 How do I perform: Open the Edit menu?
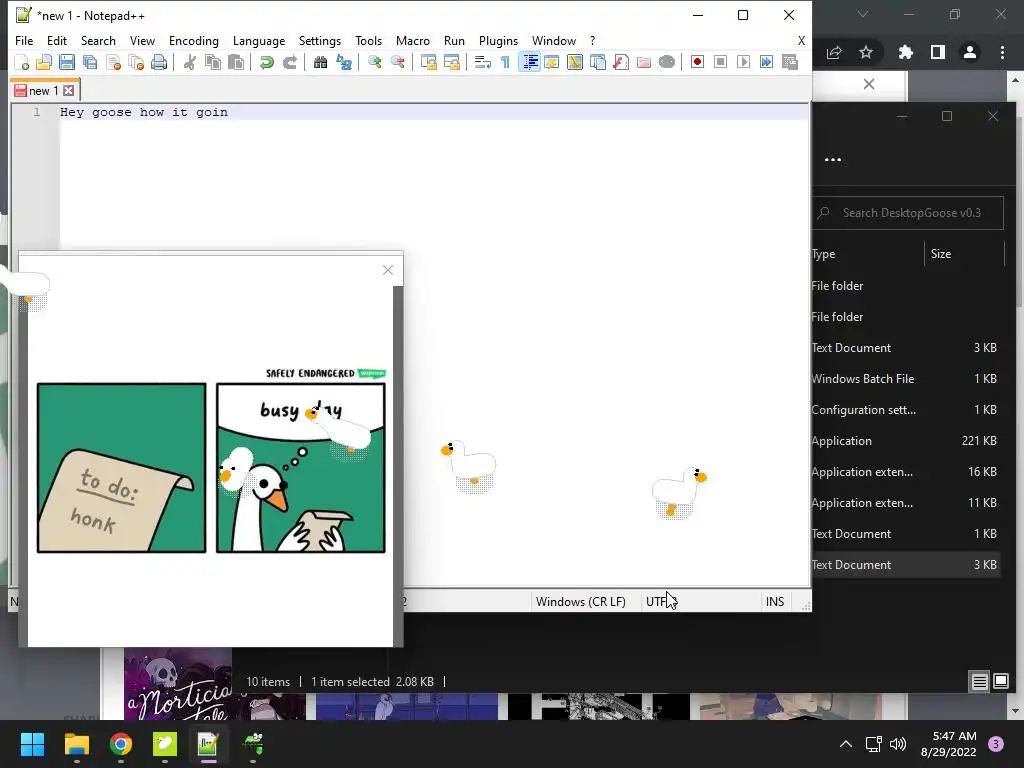tap(57, 40)
